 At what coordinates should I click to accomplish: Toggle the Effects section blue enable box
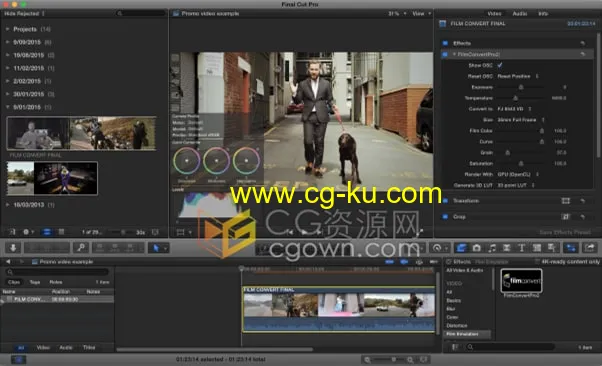(x=445, y=43)
